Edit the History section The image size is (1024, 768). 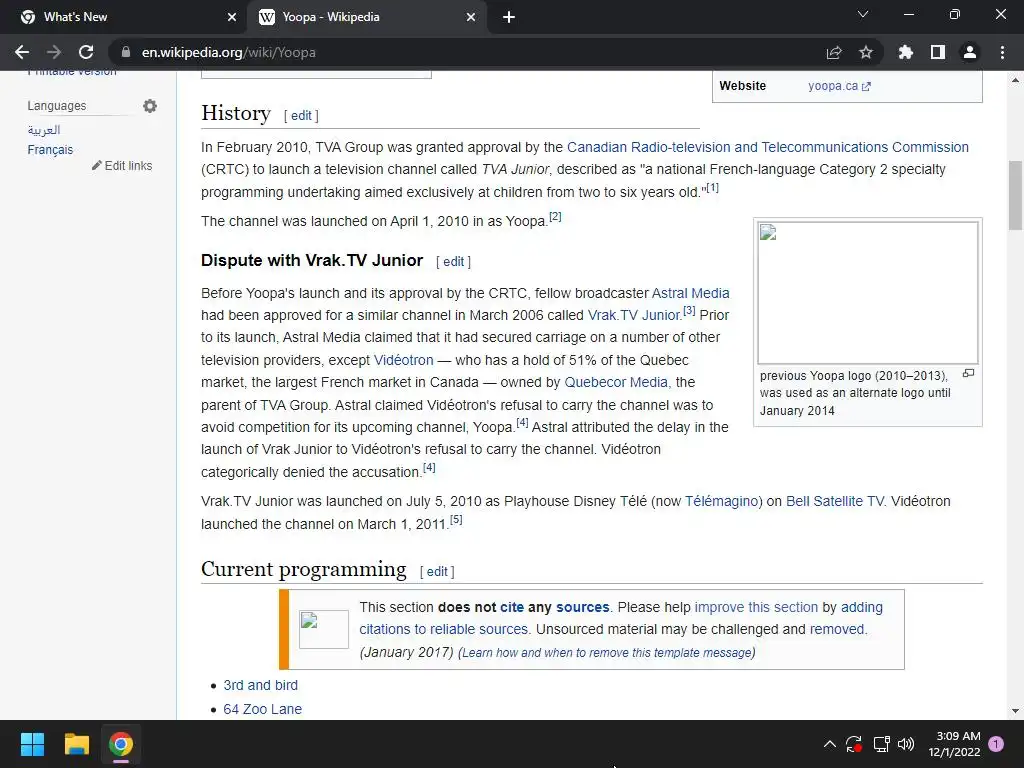click(x=301, y=116)
